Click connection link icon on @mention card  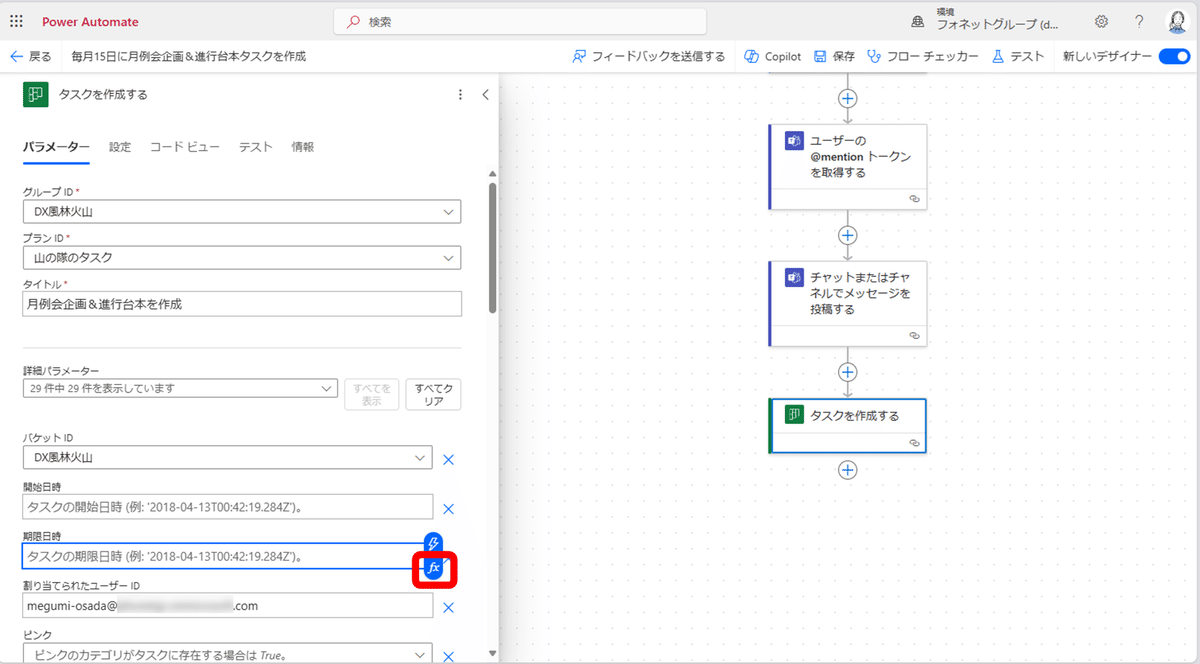914,199
